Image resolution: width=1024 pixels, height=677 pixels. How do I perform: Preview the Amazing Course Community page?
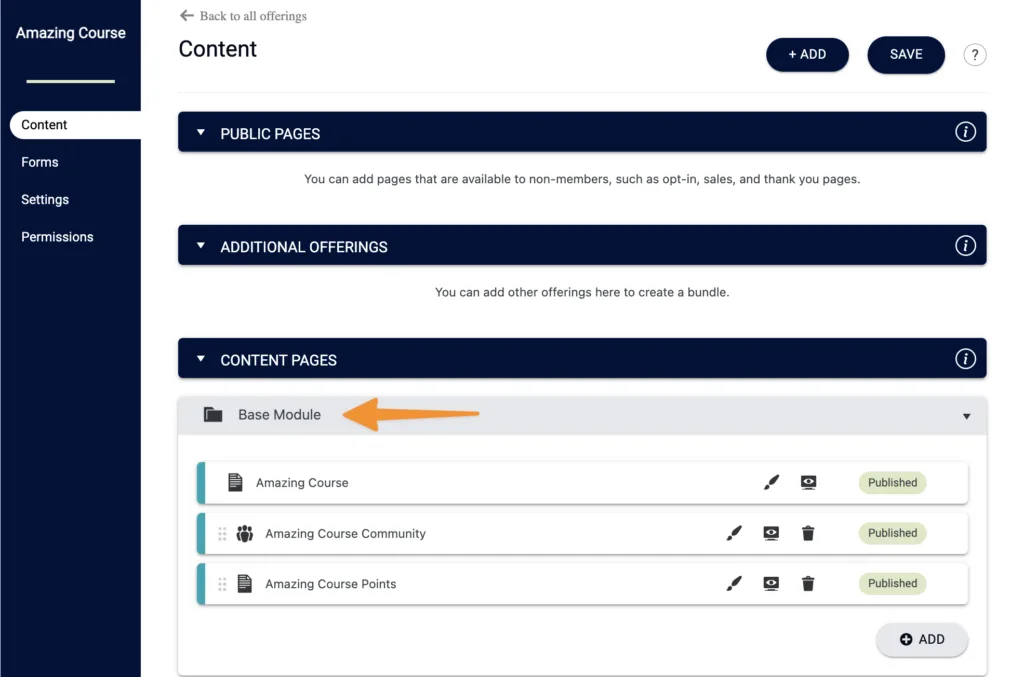(771, 533)
